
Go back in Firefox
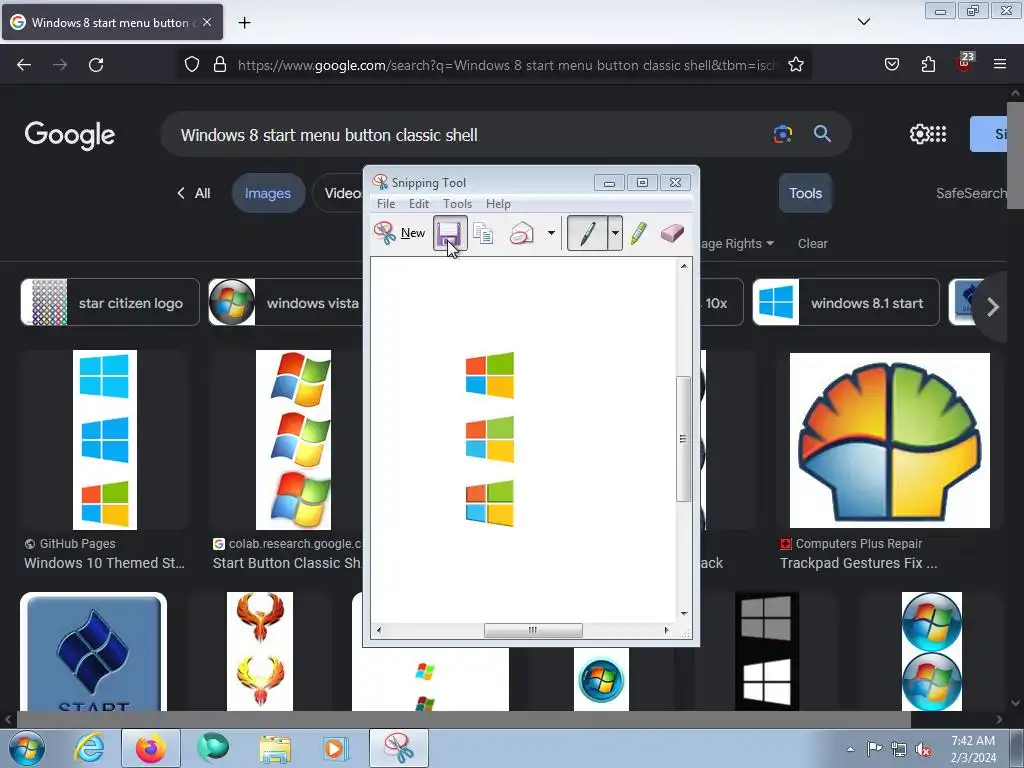[x=24, y=65]
